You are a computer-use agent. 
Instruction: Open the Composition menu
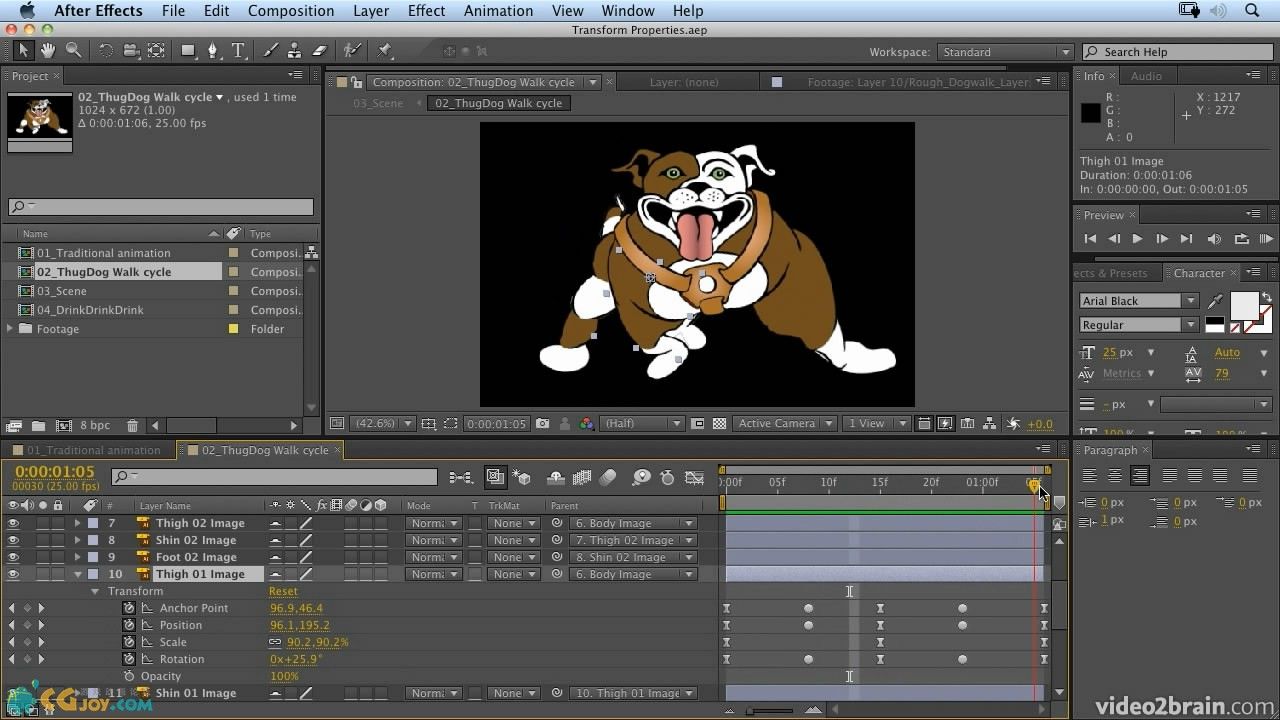coord(291,11)
